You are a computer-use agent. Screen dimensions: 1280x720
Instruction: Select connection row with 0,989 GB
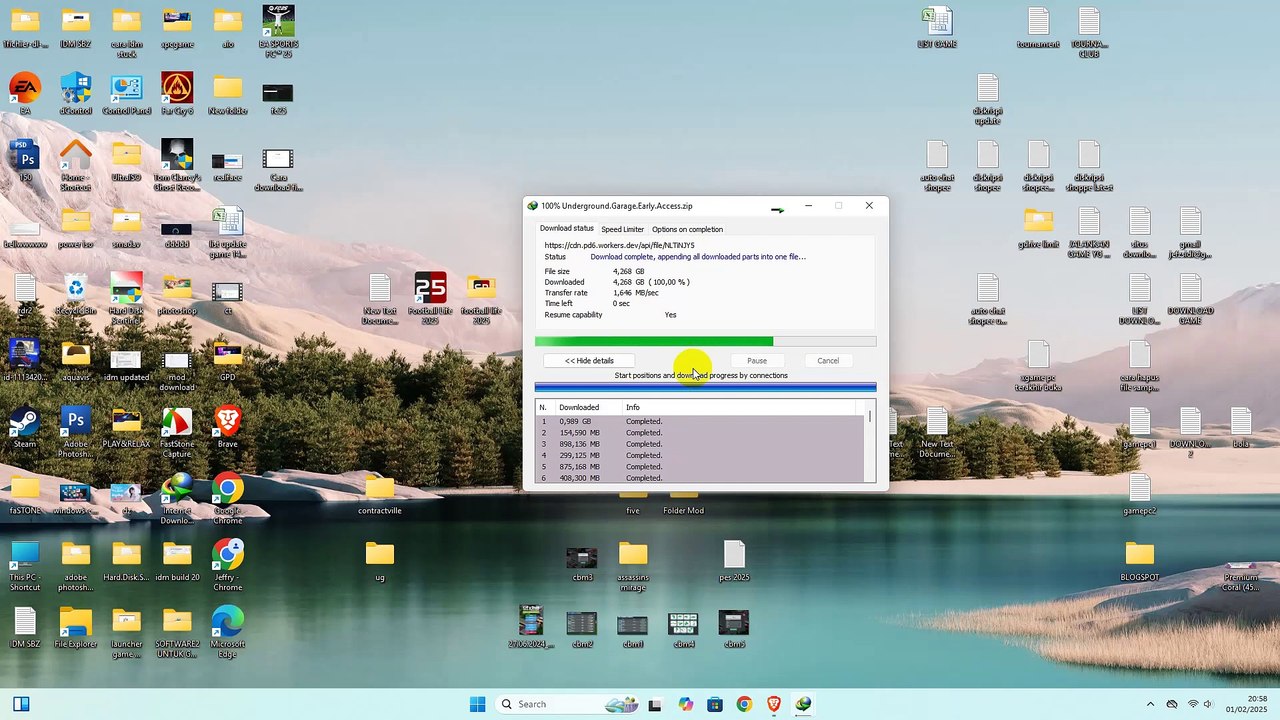point(700,421)
